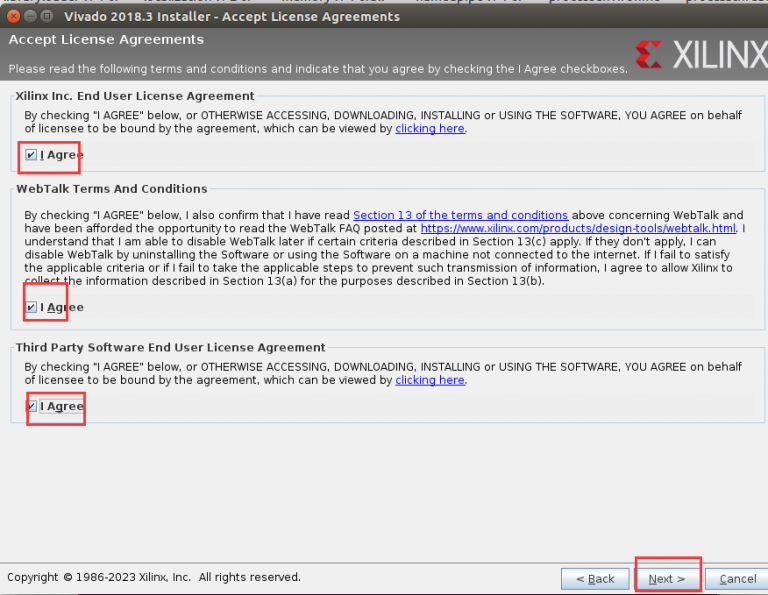Toggle I Agree under WebTalk Terms And Conditions
The image size is (768, 595).
[x=32, y=307]
